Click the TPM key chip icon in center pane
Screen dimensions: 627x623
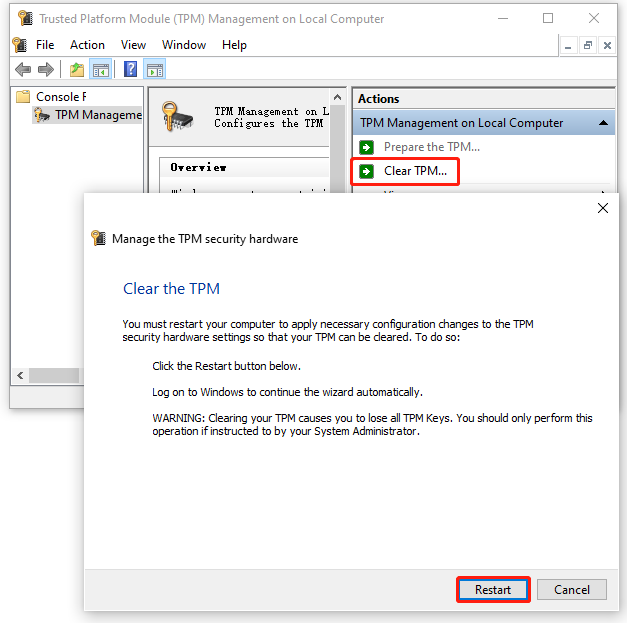coord(177,116)
